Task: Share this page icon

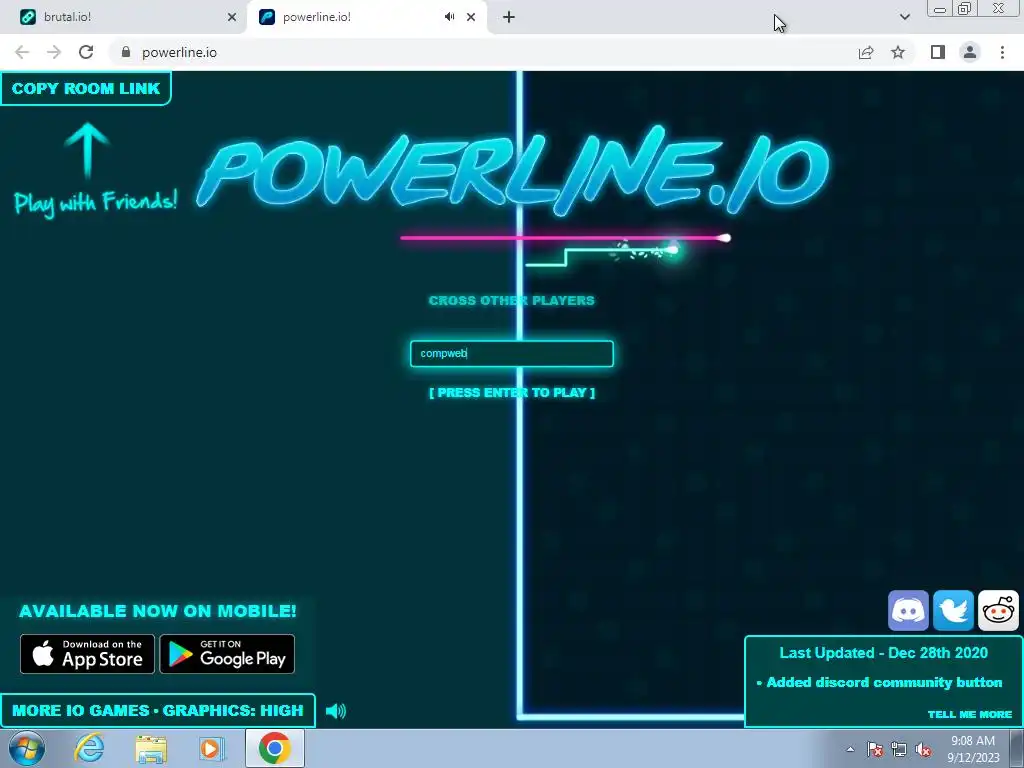Action: click(866, 52)
